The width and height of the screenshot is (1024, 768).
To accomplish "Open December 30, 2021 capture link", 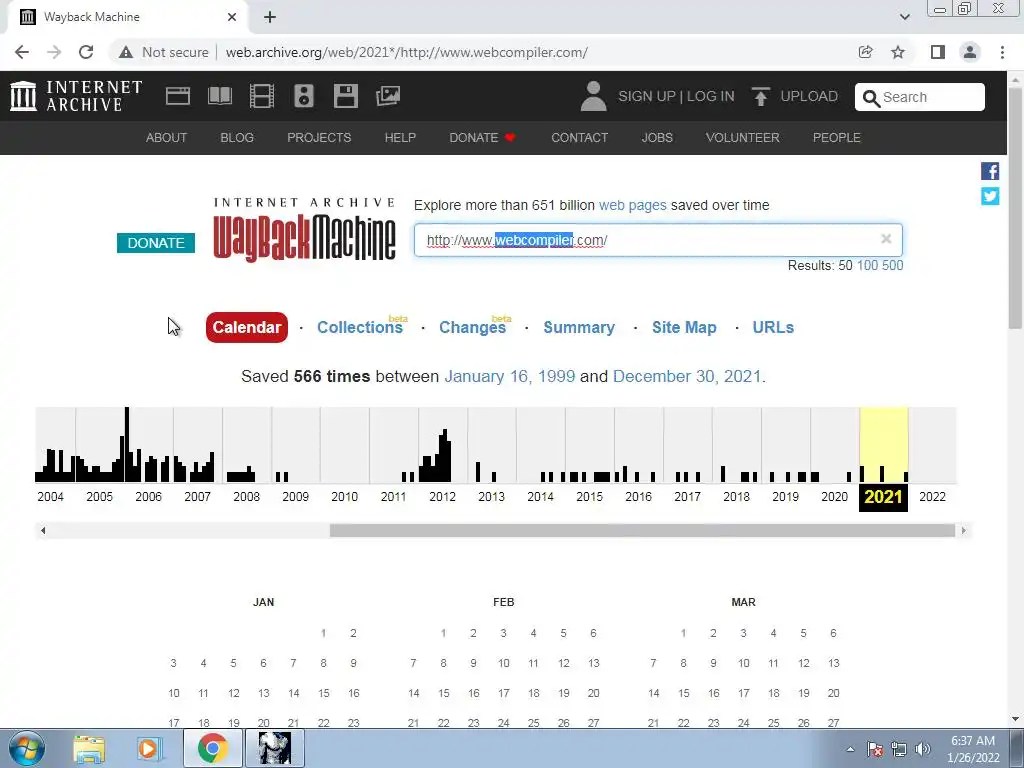I will 687,376.
